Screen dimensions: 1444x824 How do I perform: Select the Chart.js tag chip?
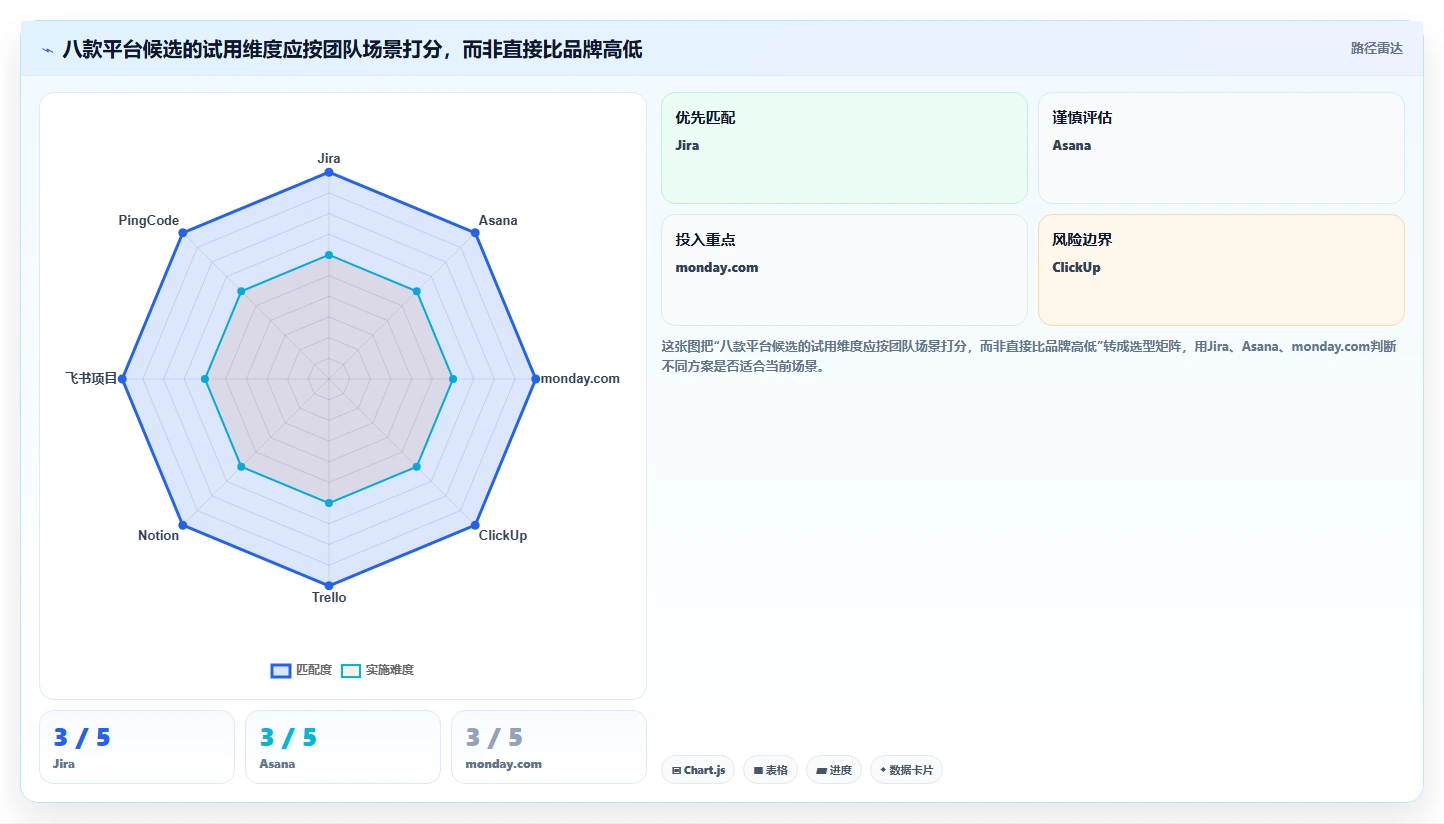pyautogui.click(x=698, y=770)
